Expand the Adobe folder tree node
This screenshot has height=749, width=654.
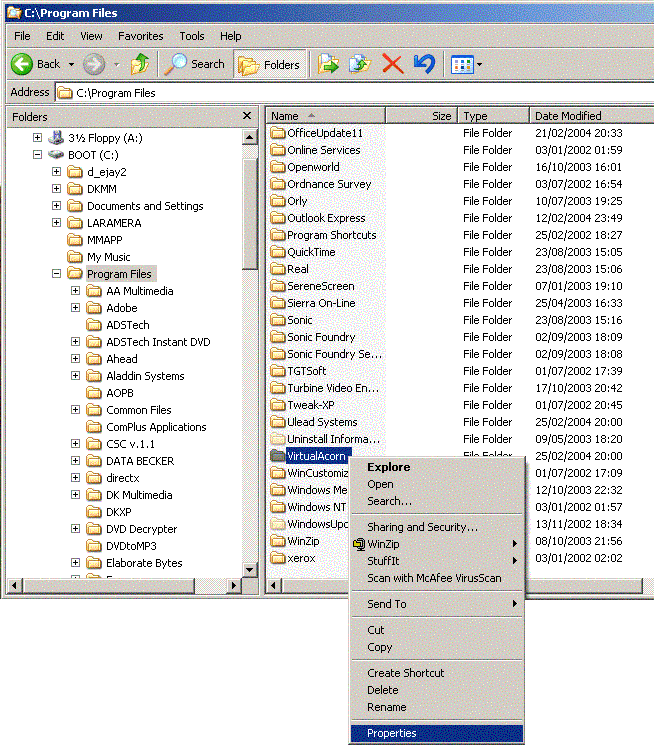[x=76, y=308]
